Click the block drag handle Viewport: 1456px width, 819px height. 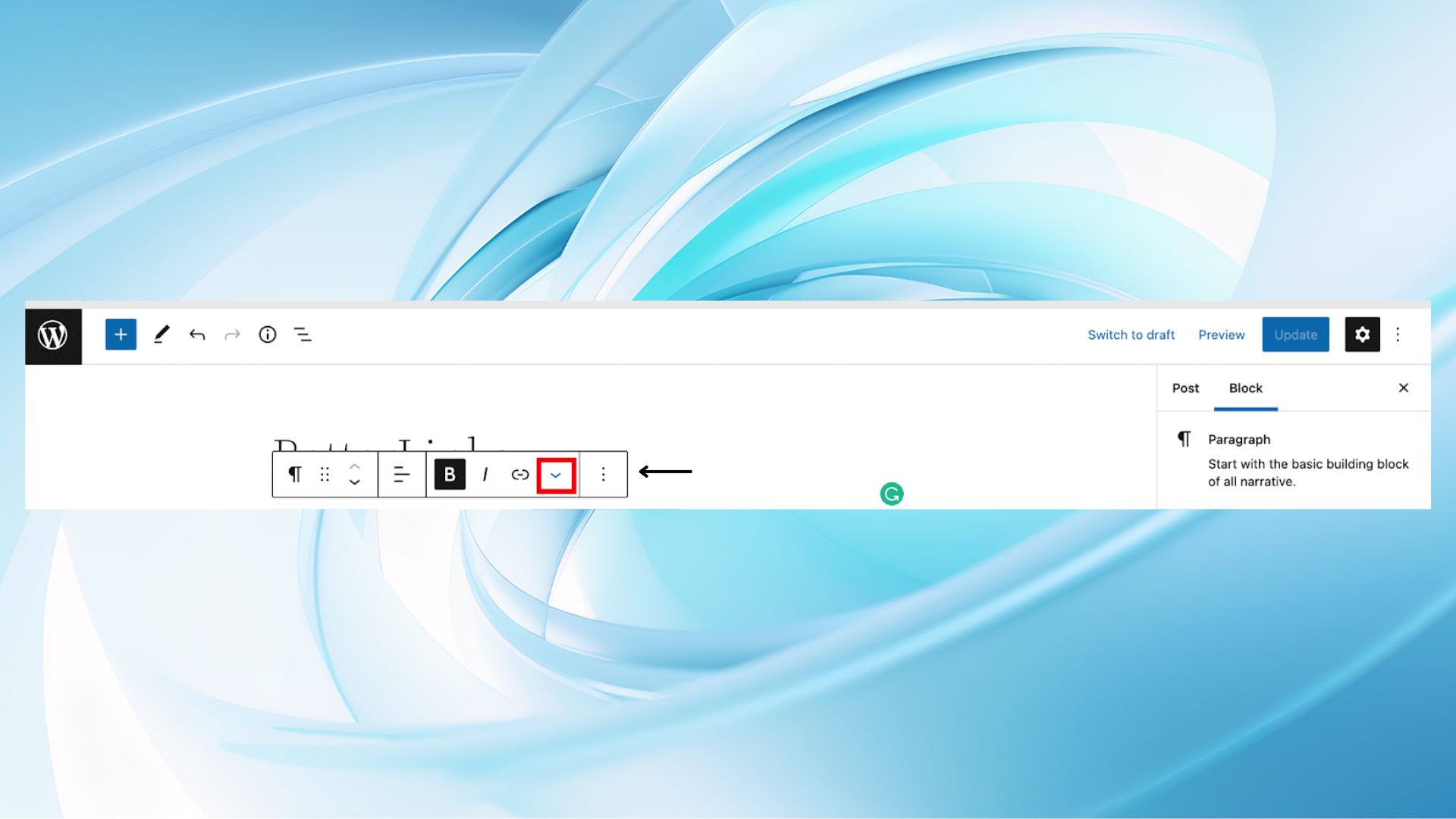325,475
